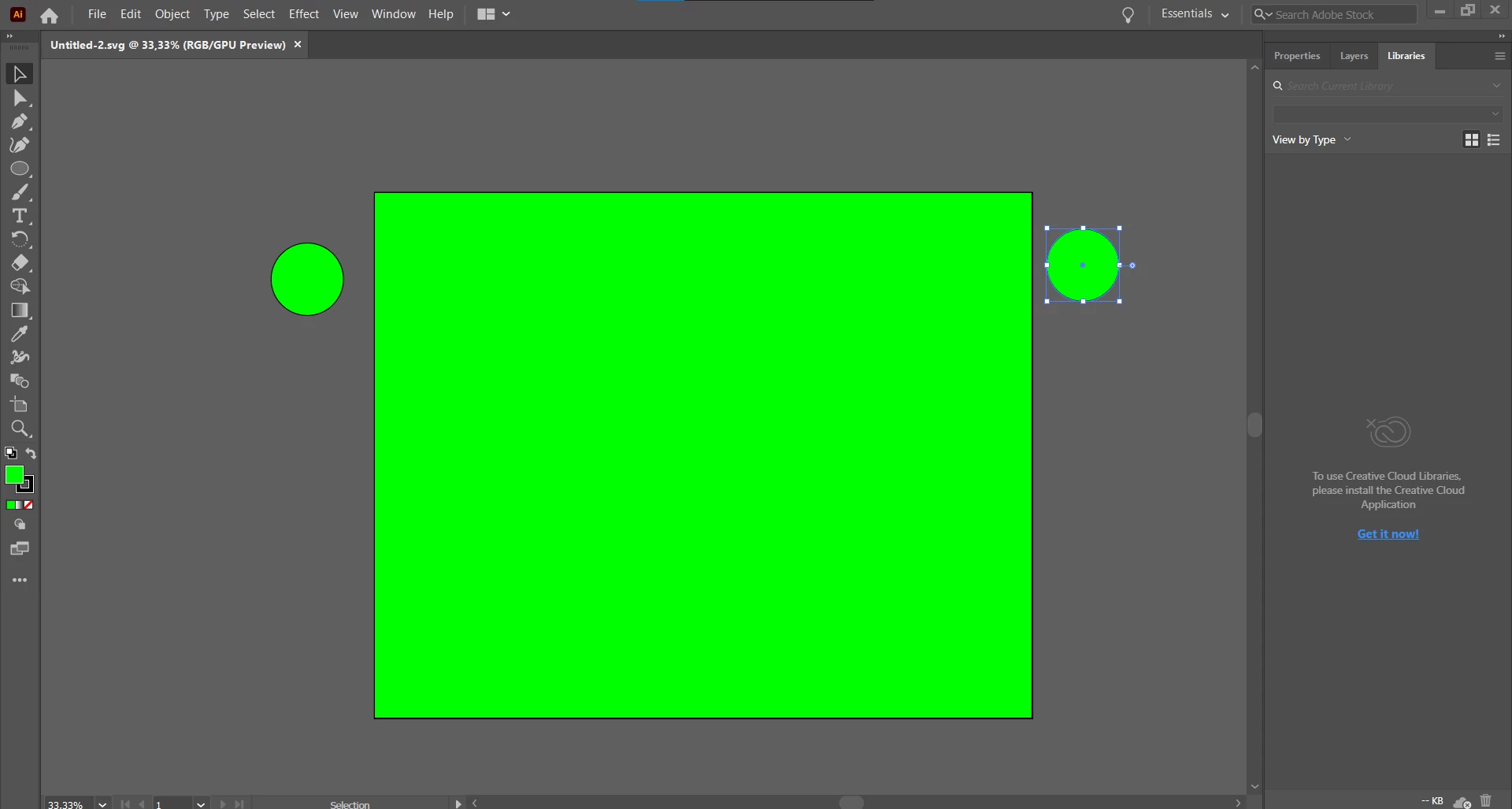Select the Puppet Warp tool
Image resolution: width=1512 pixels, height=809 pixels.
tap(20, 358)
